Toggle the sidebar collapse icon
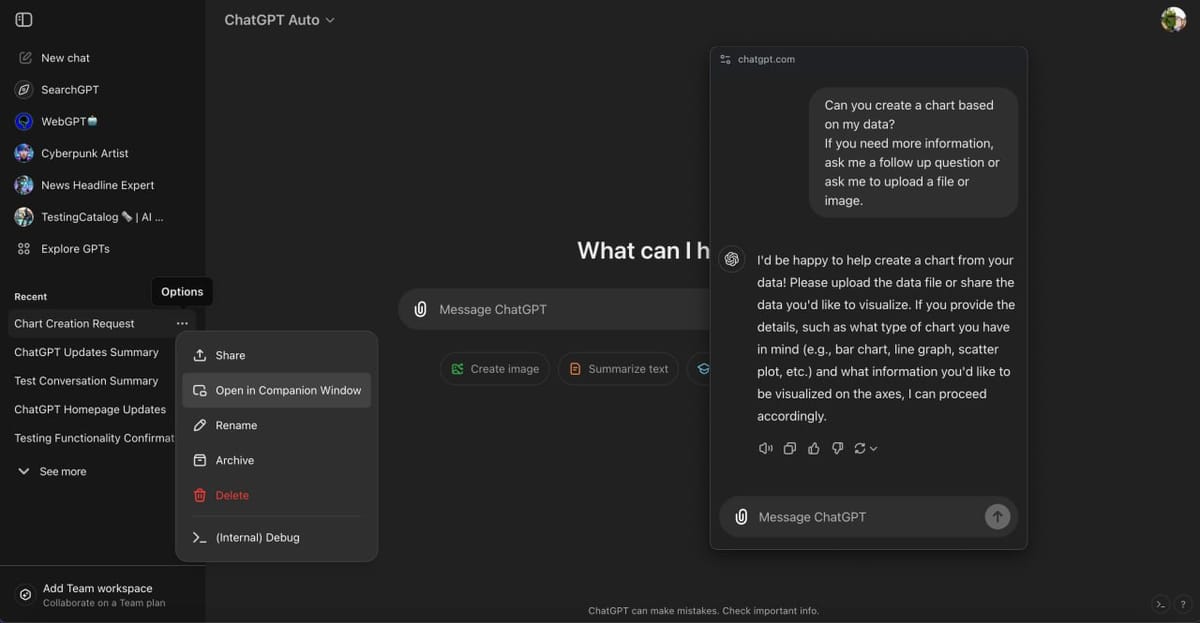Image resolution: width=1200 pixels, height=623 pixels. tap(24, 20)
